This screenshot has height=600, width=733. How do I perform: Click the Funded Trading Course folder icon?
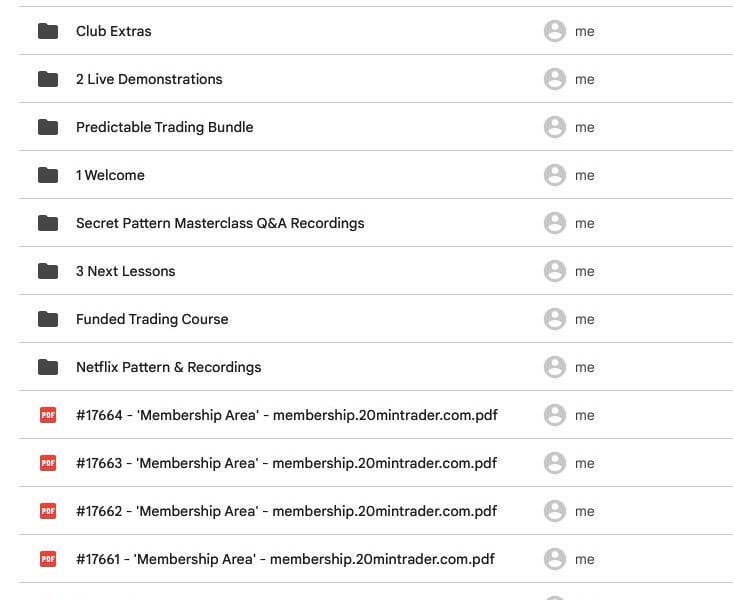point(48,319)
